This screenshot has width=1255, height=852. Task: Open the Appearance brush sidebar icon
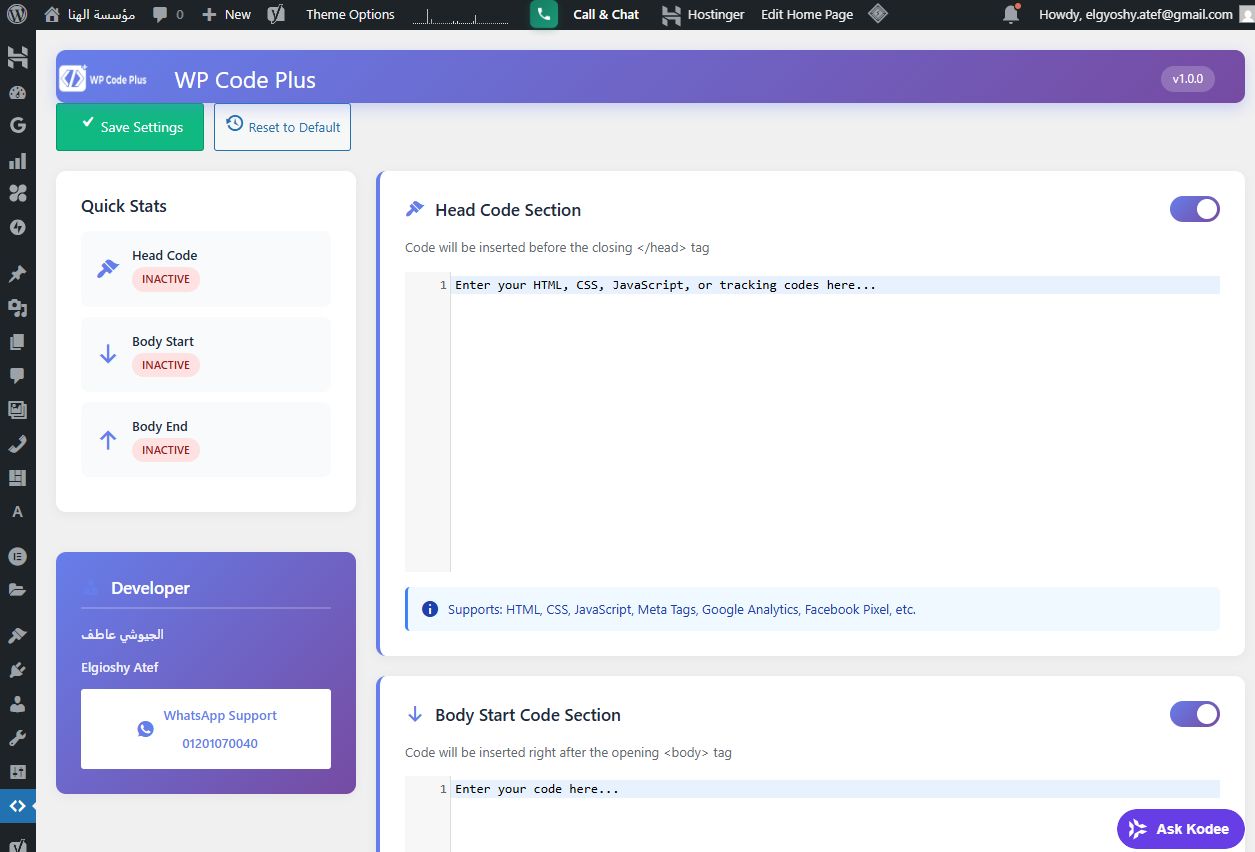click(17, 635)
